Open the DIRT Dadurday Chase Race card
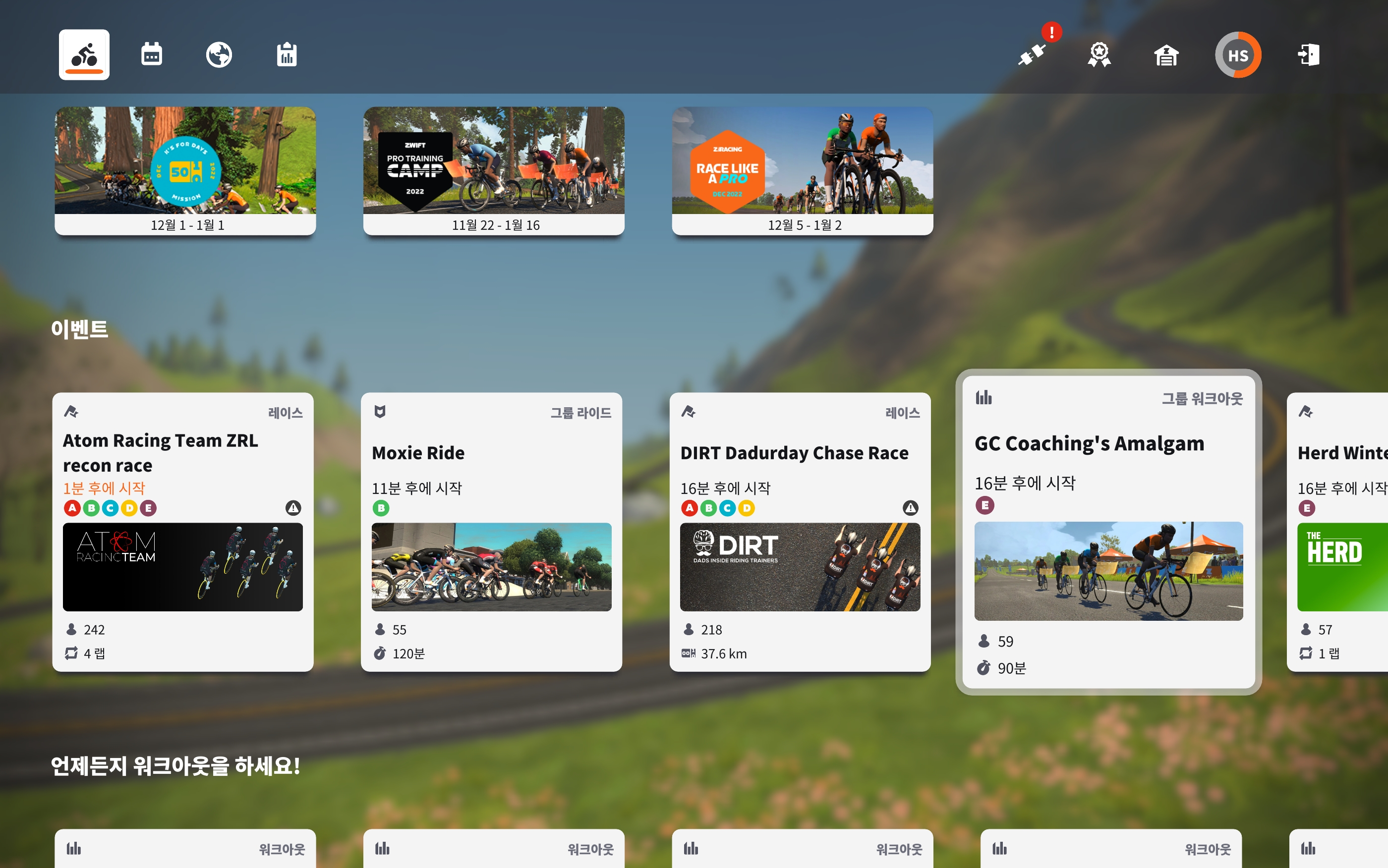Viewport: 1388px width, 868px height. coord(800,532)
